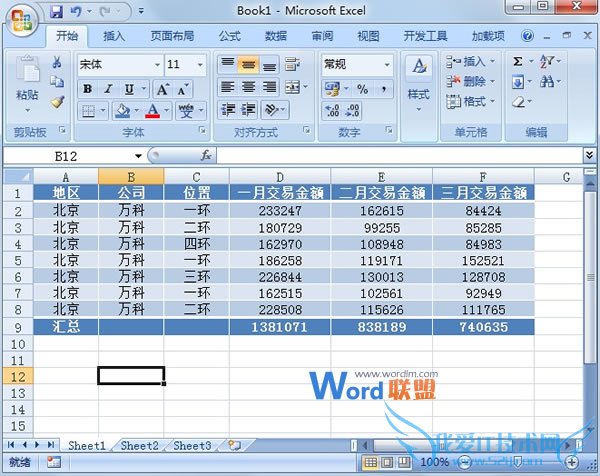Increase decimal places

point(332,111)
